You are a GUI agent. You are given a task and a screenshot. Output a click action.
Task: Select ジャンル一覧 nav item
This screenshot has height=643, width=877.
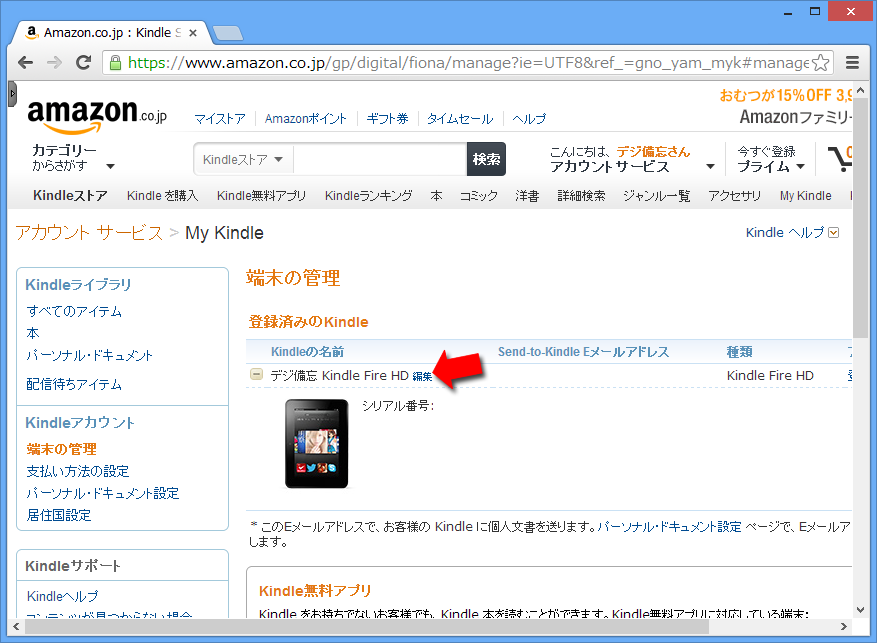657,196
